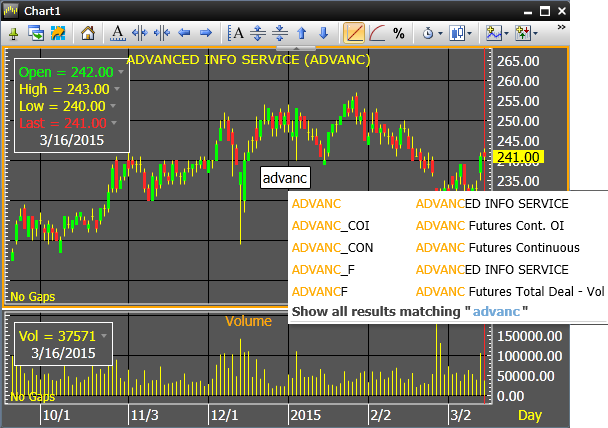The width and height of the screenshot is (608, 428).
Task: Maximize the Chart1 window
Action: pos(545,11)
